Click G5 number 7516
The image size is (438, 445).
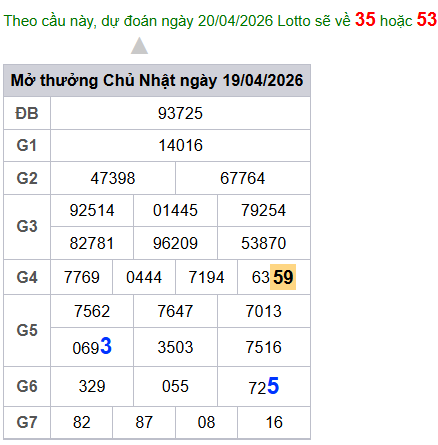(264, 347)
